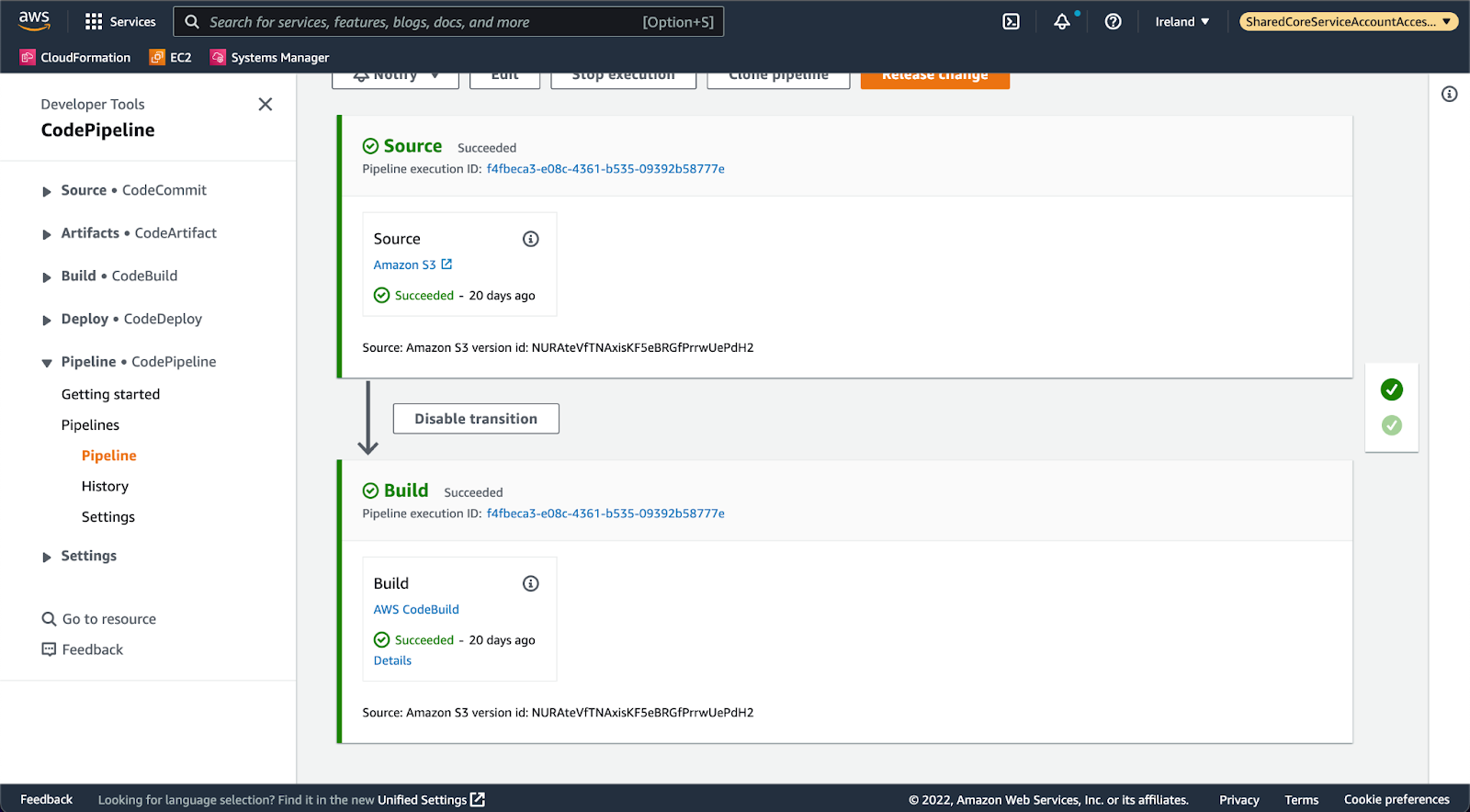The width and height of the screenshot is (1470, 812).
Task: Click the Source stage heading
Action: click(413, 146)
